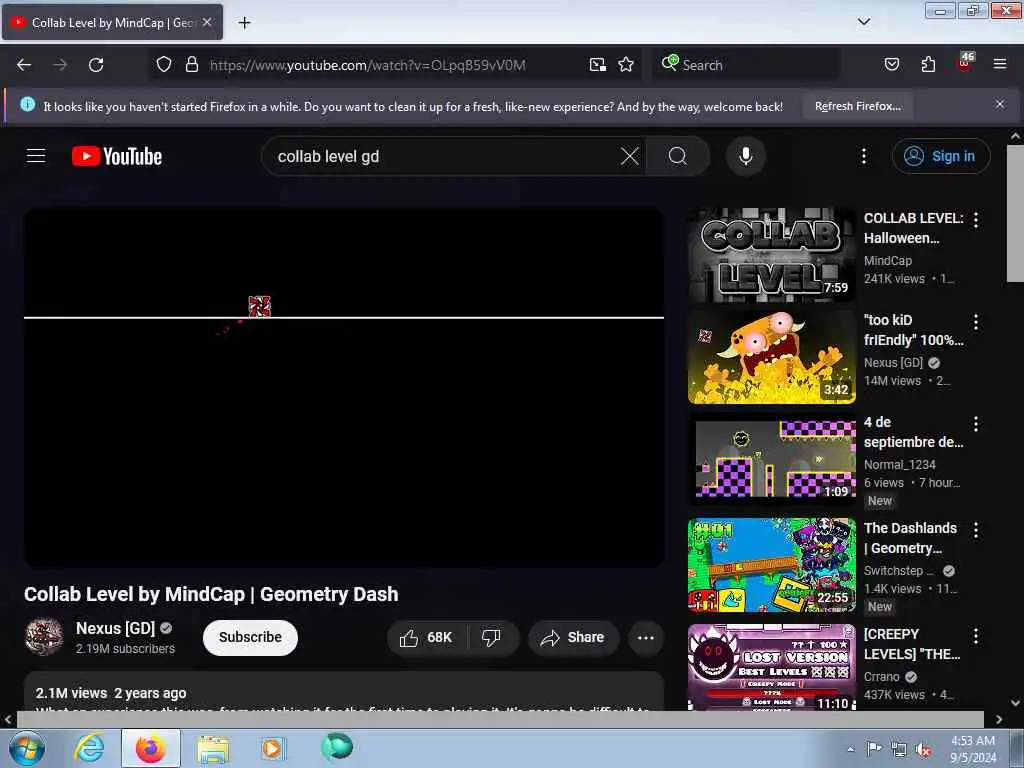Click the Firefox address bar URL
Viewport: 1024px width, 768px height.
[367, 65]
